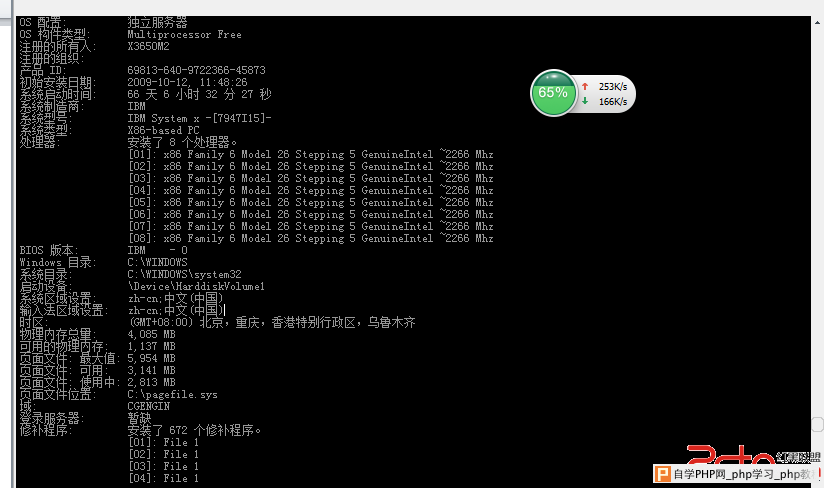The image size is (824, 488).
Task: Click processor entry [04] line
Action: click(x=311, y=191)
